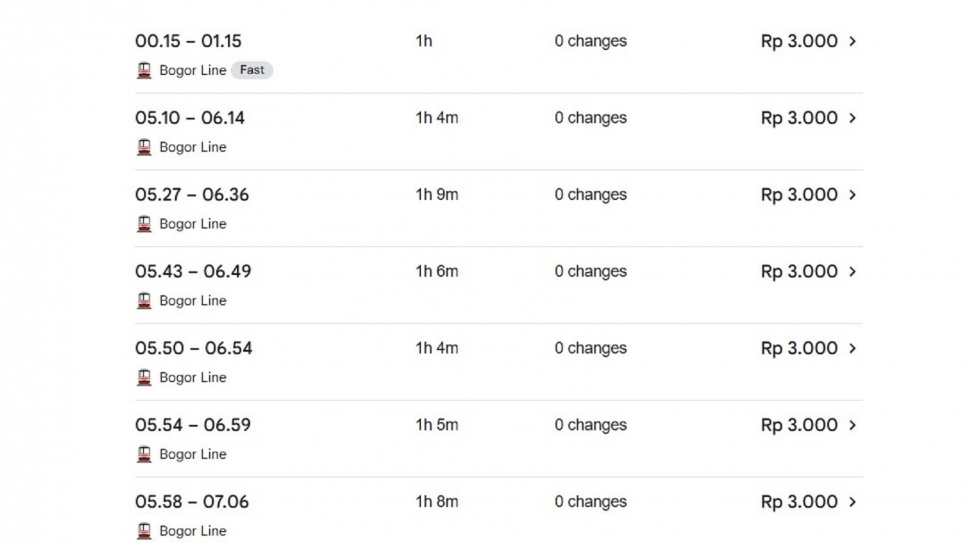Open details chevron for 05.50 – 06.54
970x544 pixels.
(x=852, y=349)
